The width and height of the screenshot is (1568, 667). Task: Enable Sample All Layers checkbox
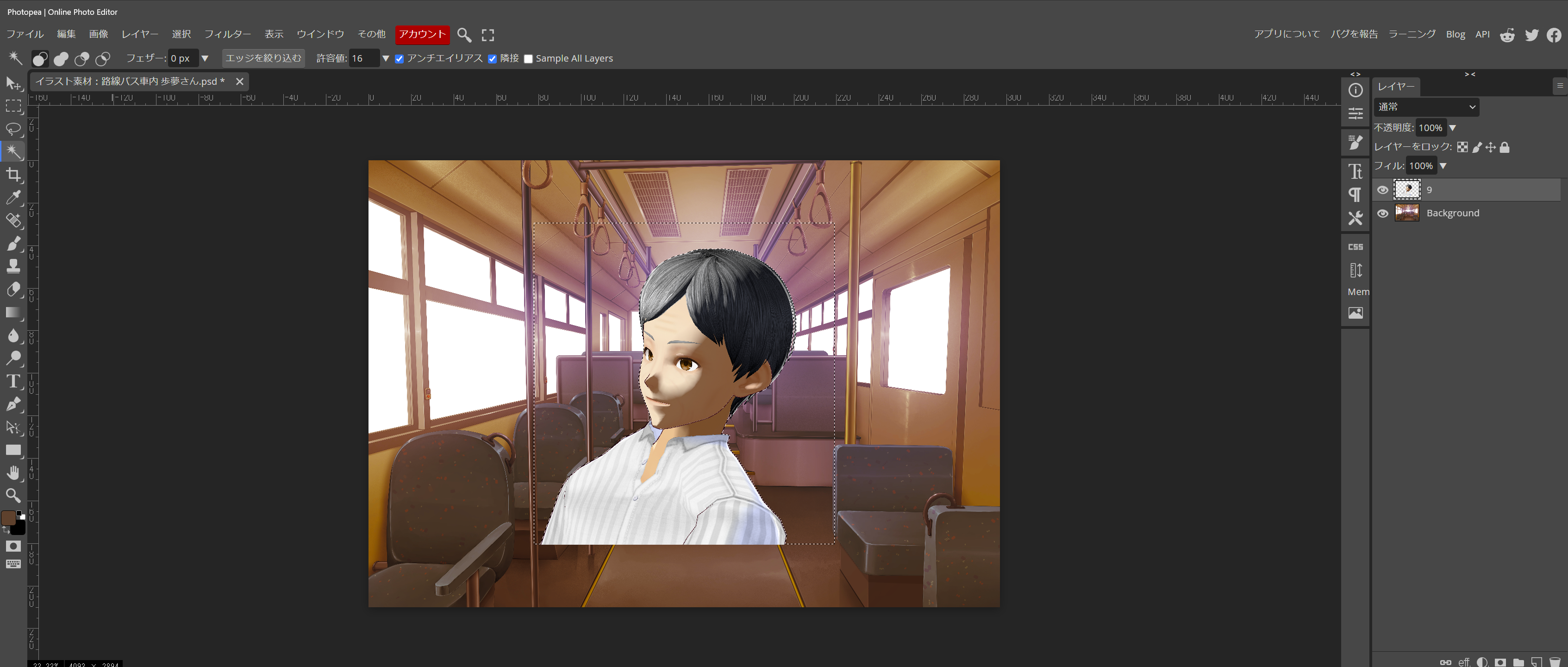(x=528, y=59)
